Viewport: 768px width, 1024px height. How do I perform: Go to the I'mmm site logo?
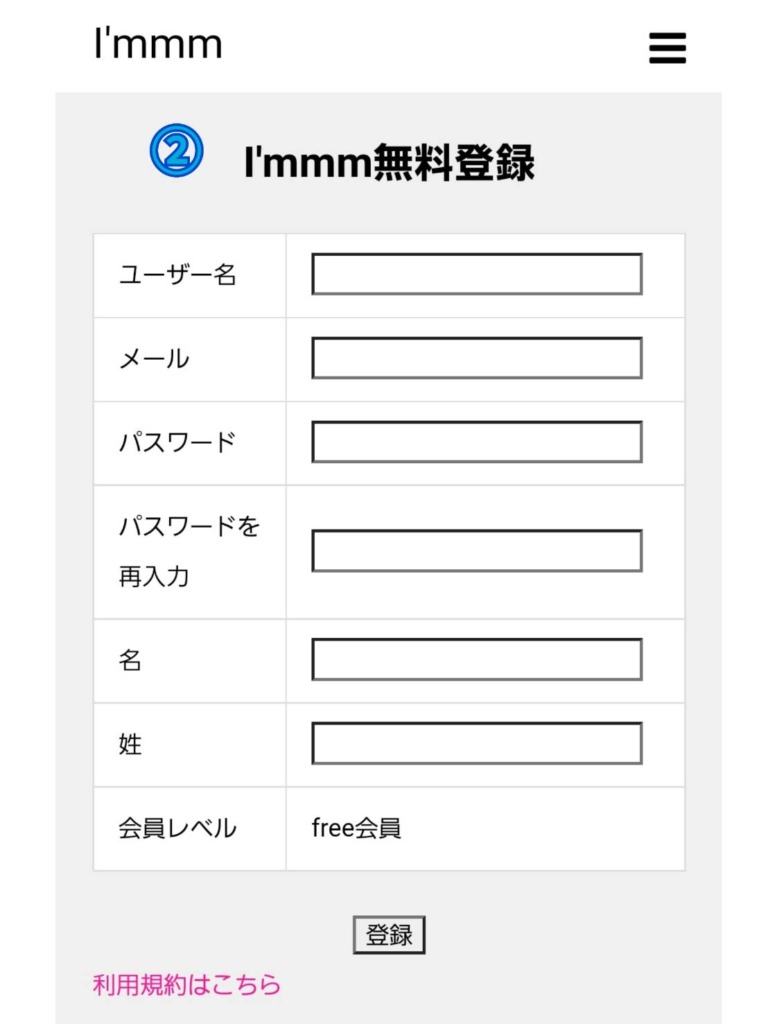pyautogui.click(x=158, y=44)
